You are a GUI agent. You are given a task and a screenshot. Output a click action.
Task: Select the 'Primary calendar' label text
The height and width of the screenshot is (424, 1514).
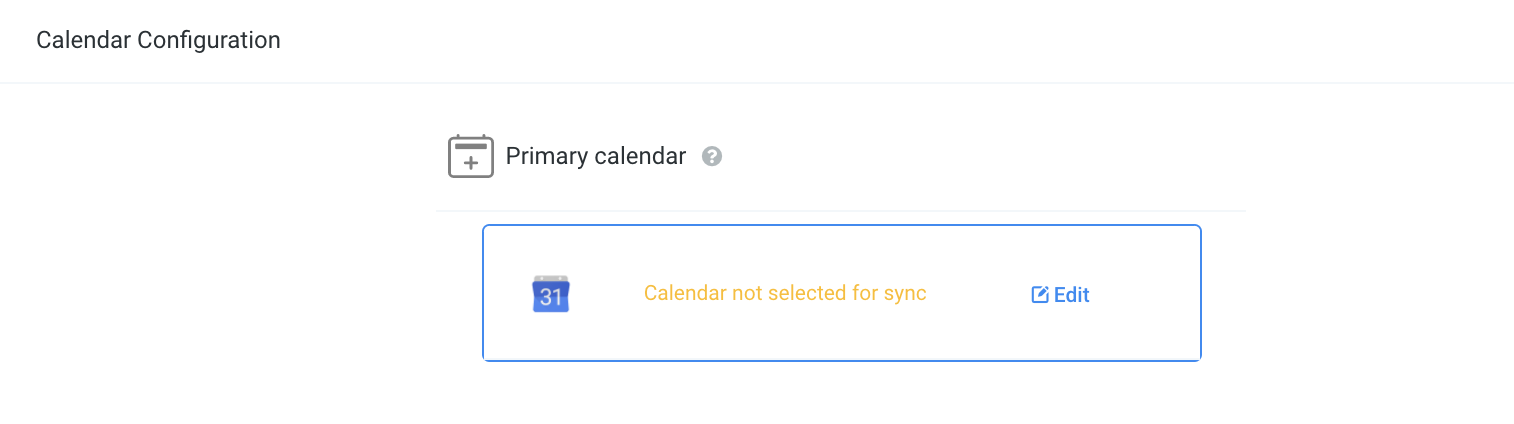(596, 156)
